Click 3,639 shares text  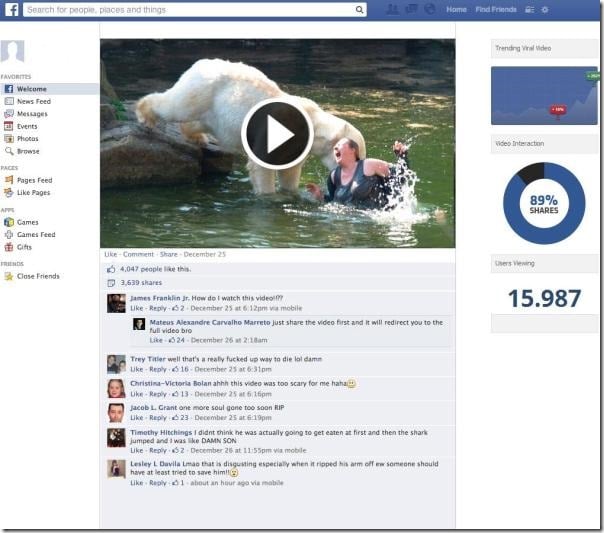(x=141, y=283)
